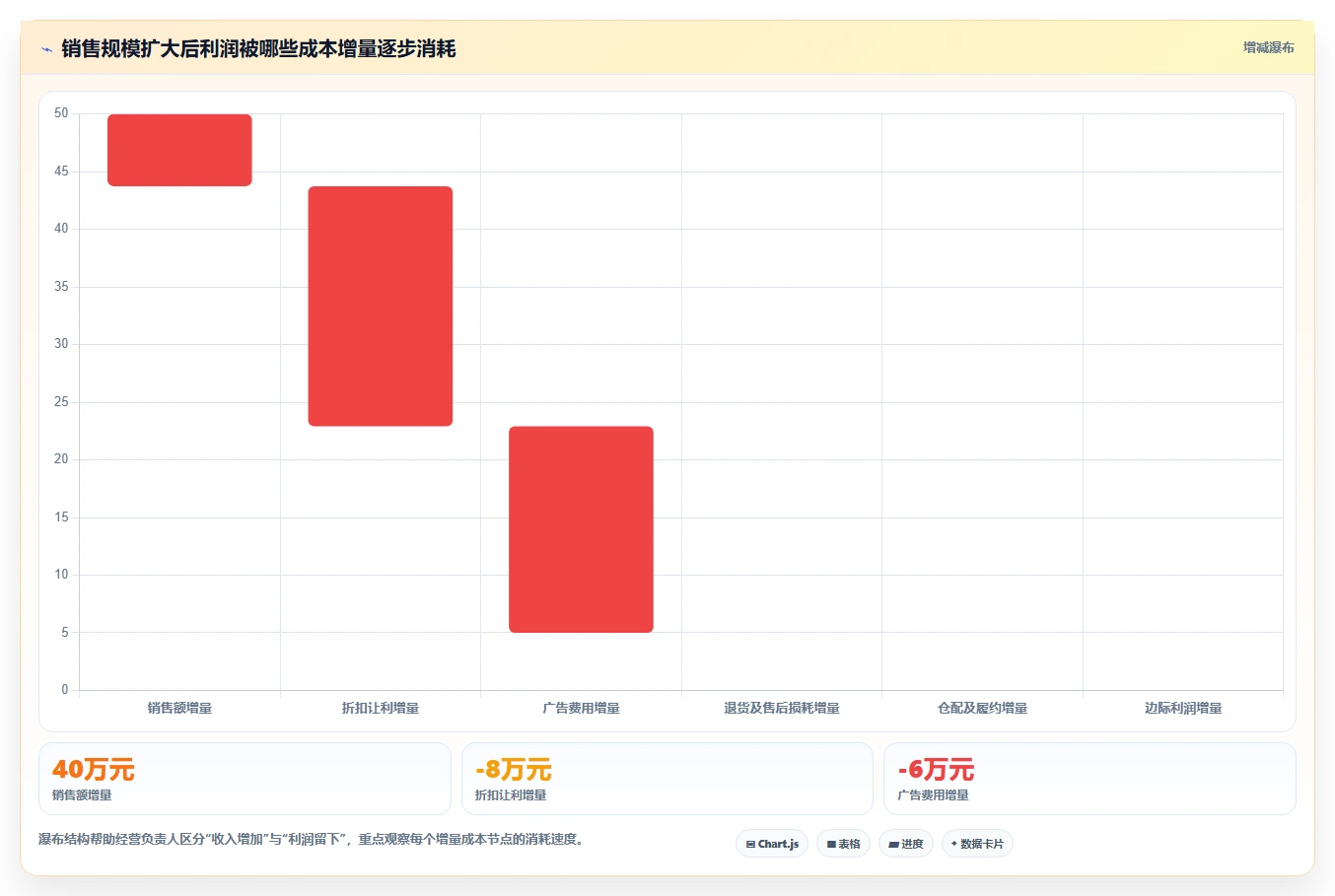
Task: Click the footnote text starting 瀑布结构帮助
Action: coord(313,839)
